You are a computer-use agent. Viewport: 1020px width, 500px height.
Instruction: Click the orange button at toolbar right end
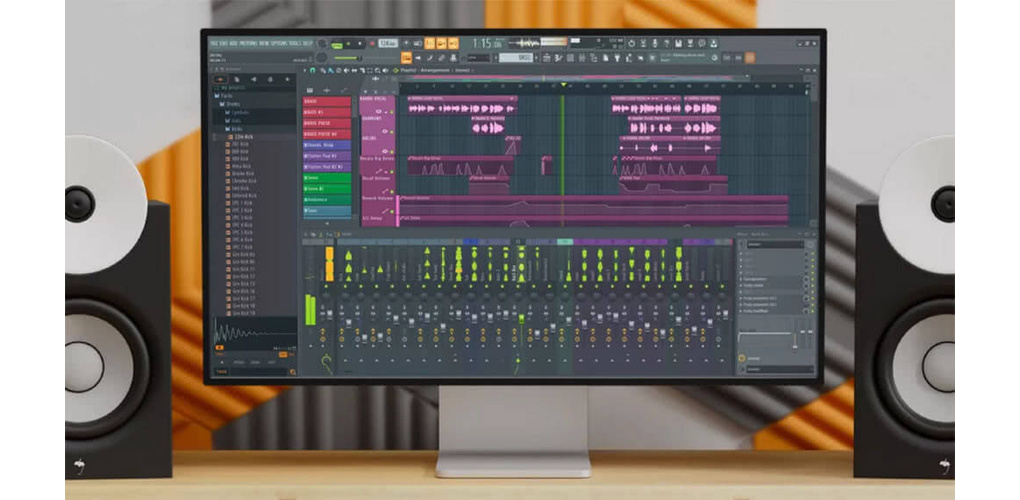click(x=750, y=57)
